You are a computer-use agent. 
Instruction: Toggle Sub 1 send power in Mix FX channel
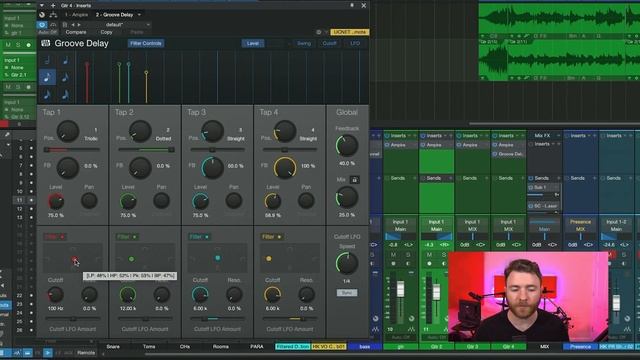tap(531, 187)
